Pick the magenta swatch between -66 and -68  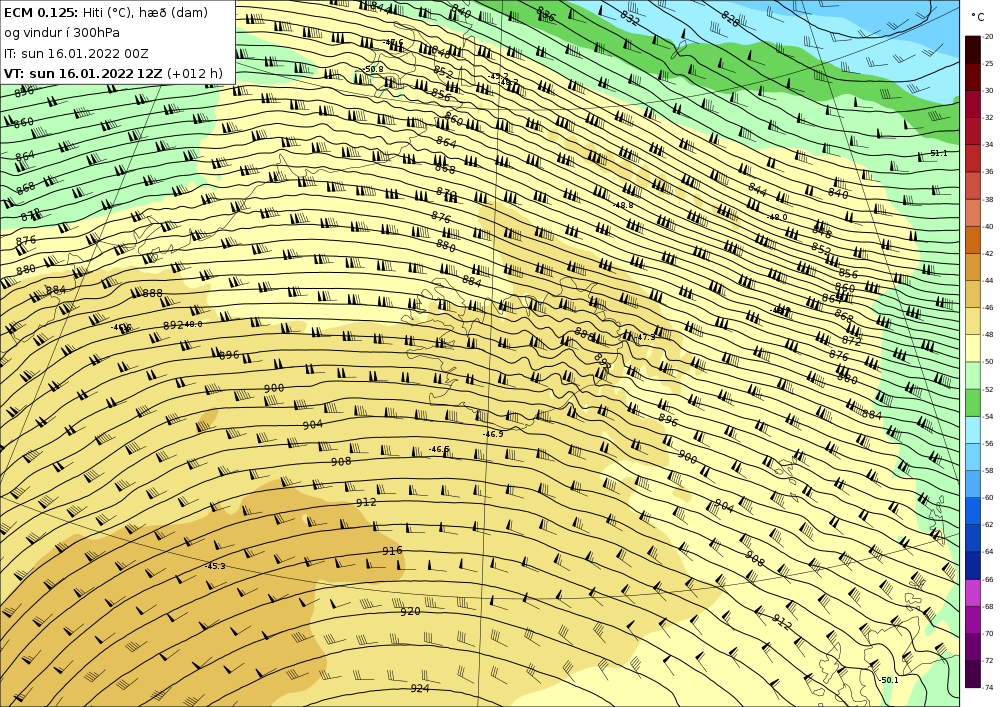973,593
